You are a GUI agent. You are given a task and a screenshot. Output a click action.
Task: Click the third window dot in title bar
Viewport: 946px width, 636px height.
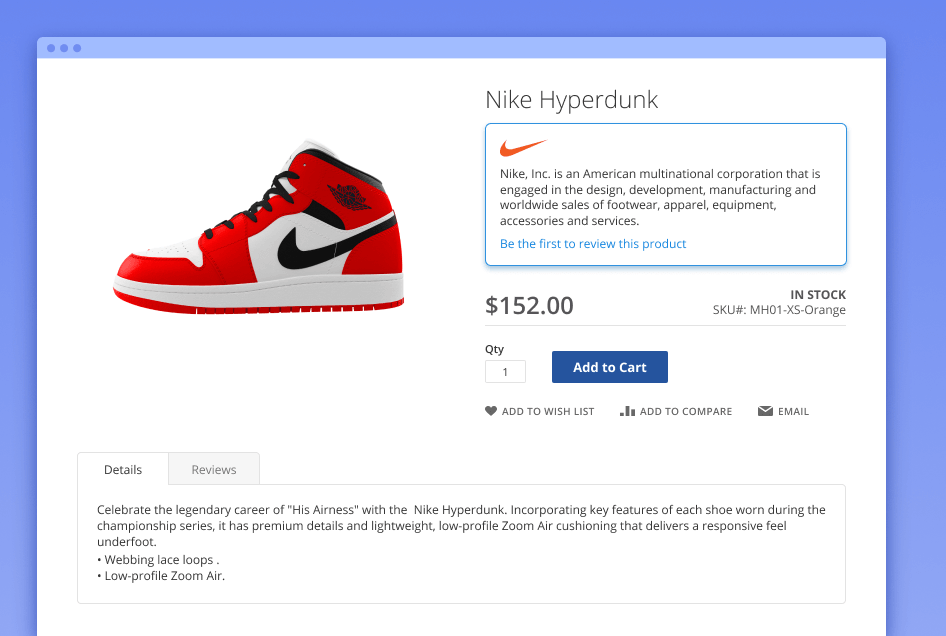pos(77,48)
